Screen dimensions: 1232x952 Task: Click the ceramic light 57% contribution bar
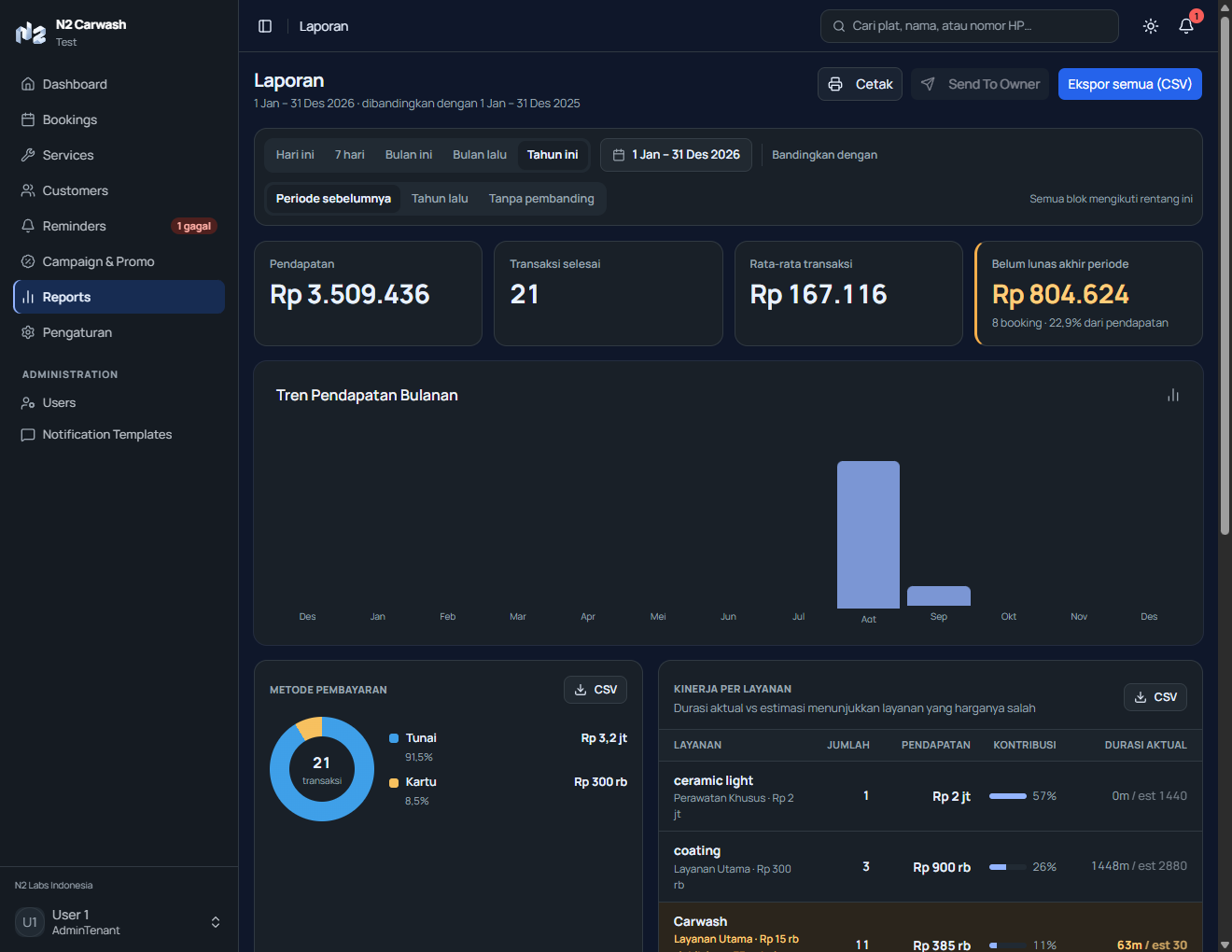[1008, 796]
